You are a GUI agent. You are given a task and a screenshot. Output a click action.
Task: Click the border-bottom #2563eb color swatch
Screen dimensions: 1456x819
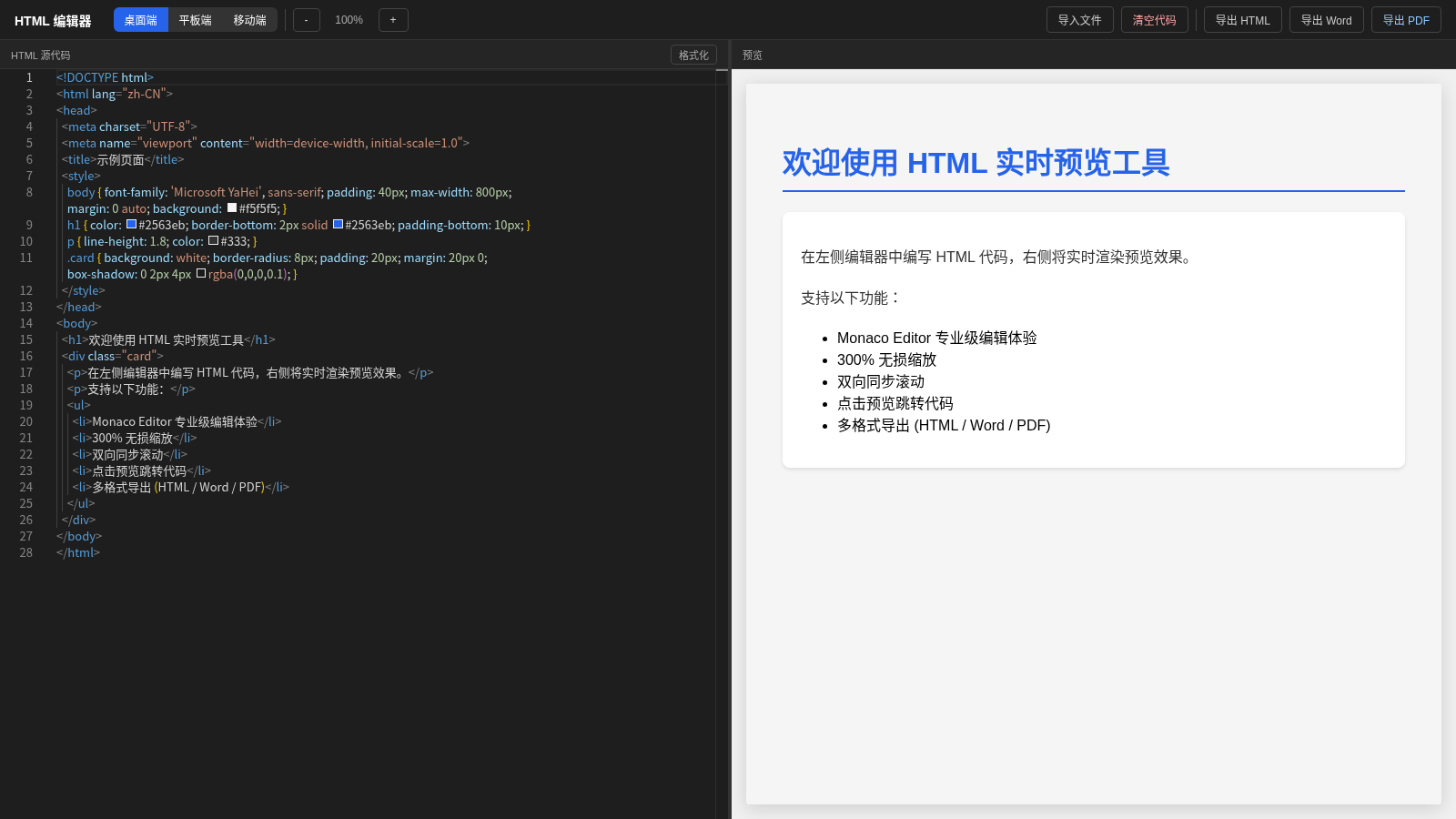(x=338, y=224)
